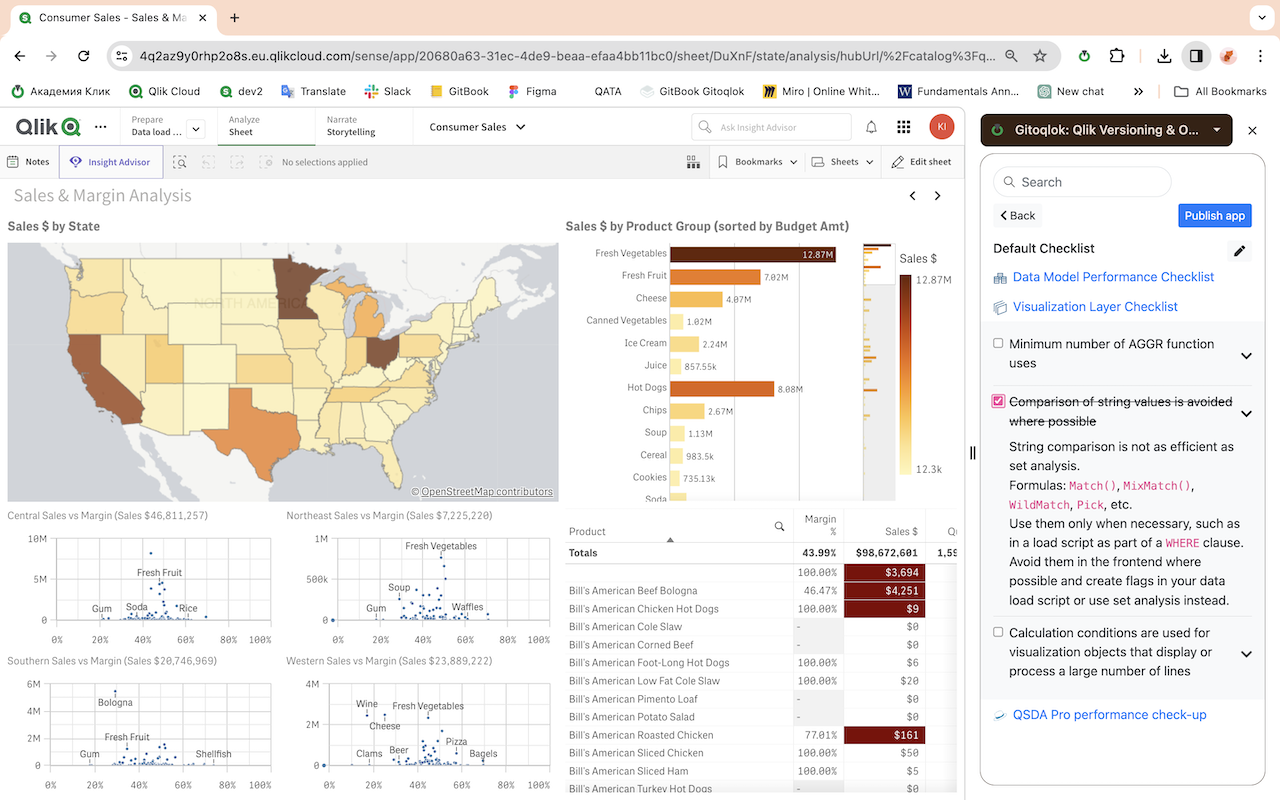Go to the next sheet arrow
Screen dimensions: 1280x800
[937, 196]
